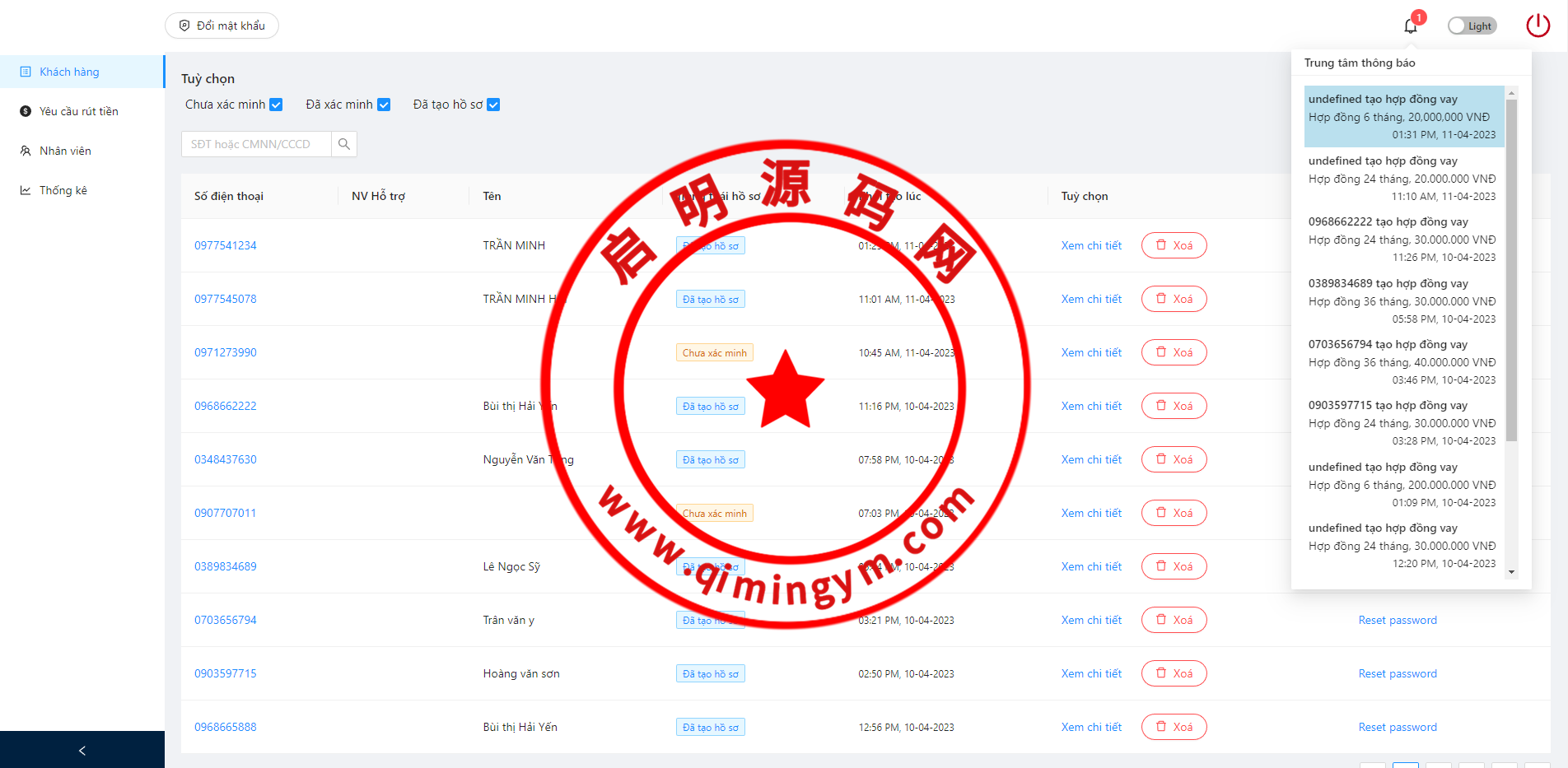This screenshot has height=768, width=1568.
Task: Collapse the sidebar with the left chevron
Action: pos(82,750)
